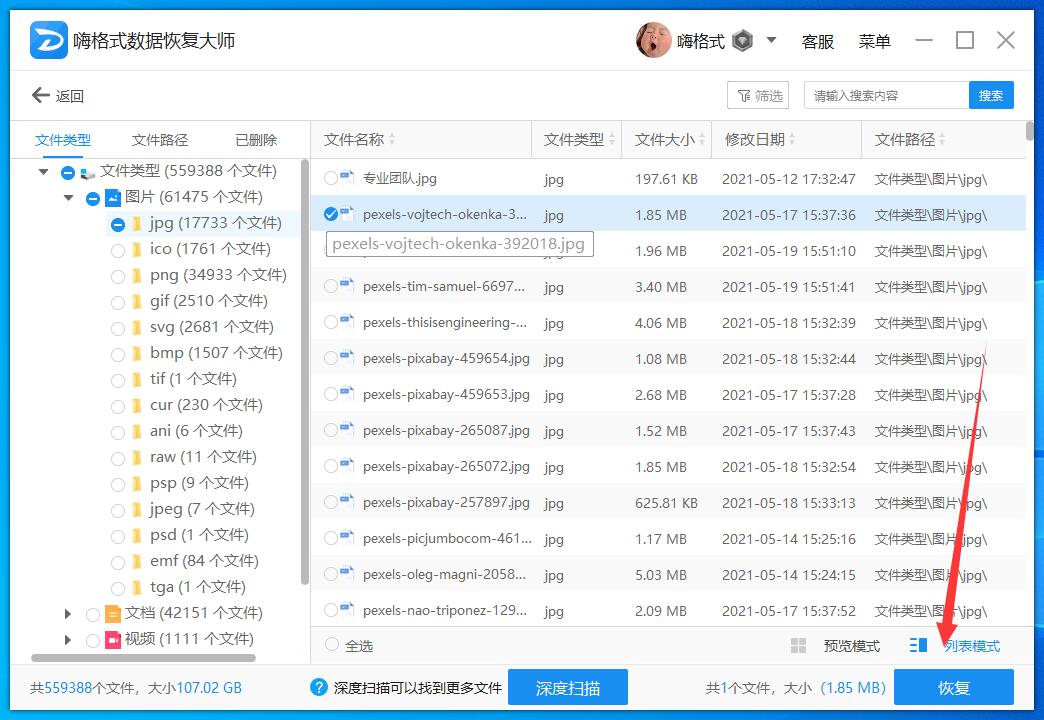1044x720 pixels.
Task: Click the png folder icon
Action: click(136, 275)
